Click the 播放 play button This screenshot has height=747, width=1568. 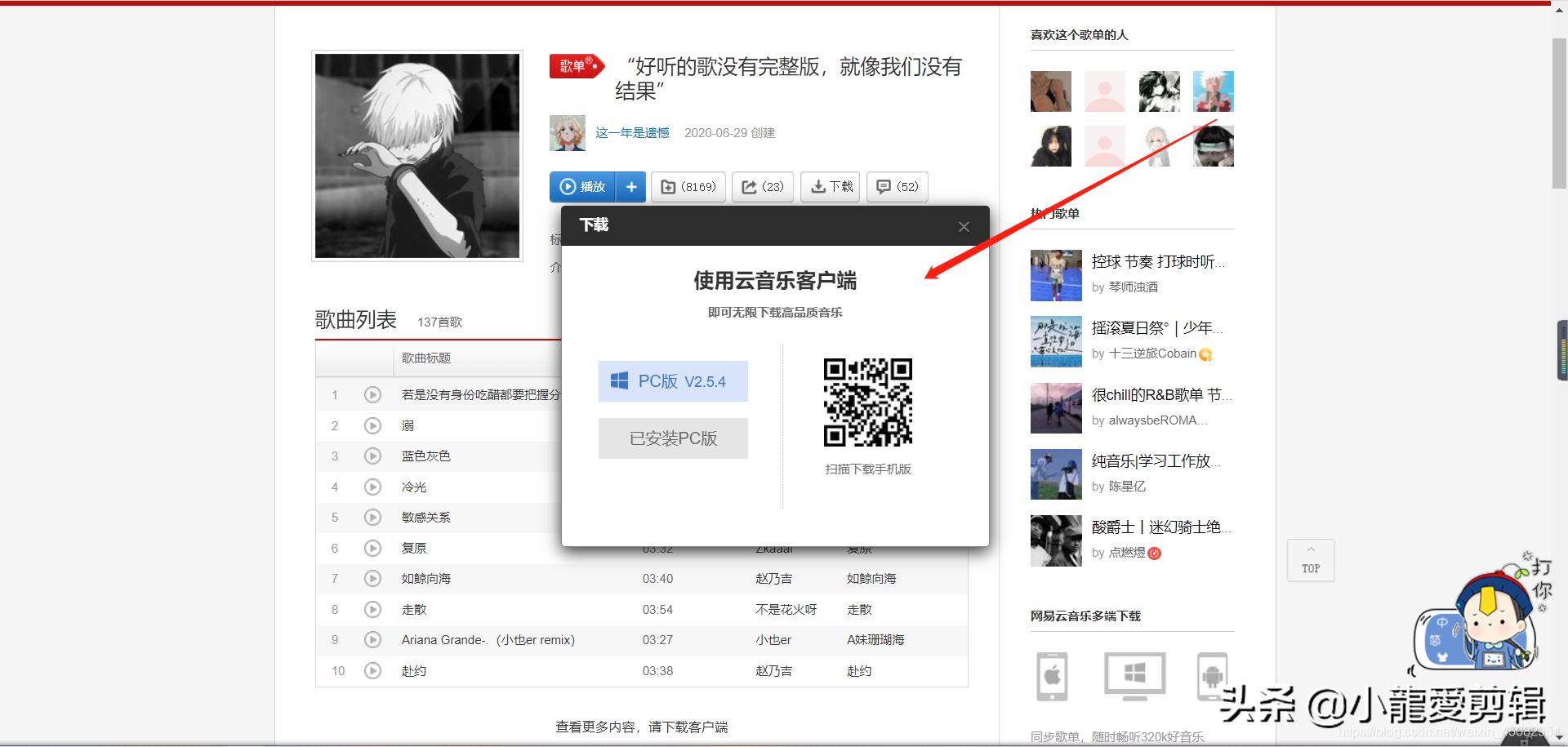click(581, 187)
